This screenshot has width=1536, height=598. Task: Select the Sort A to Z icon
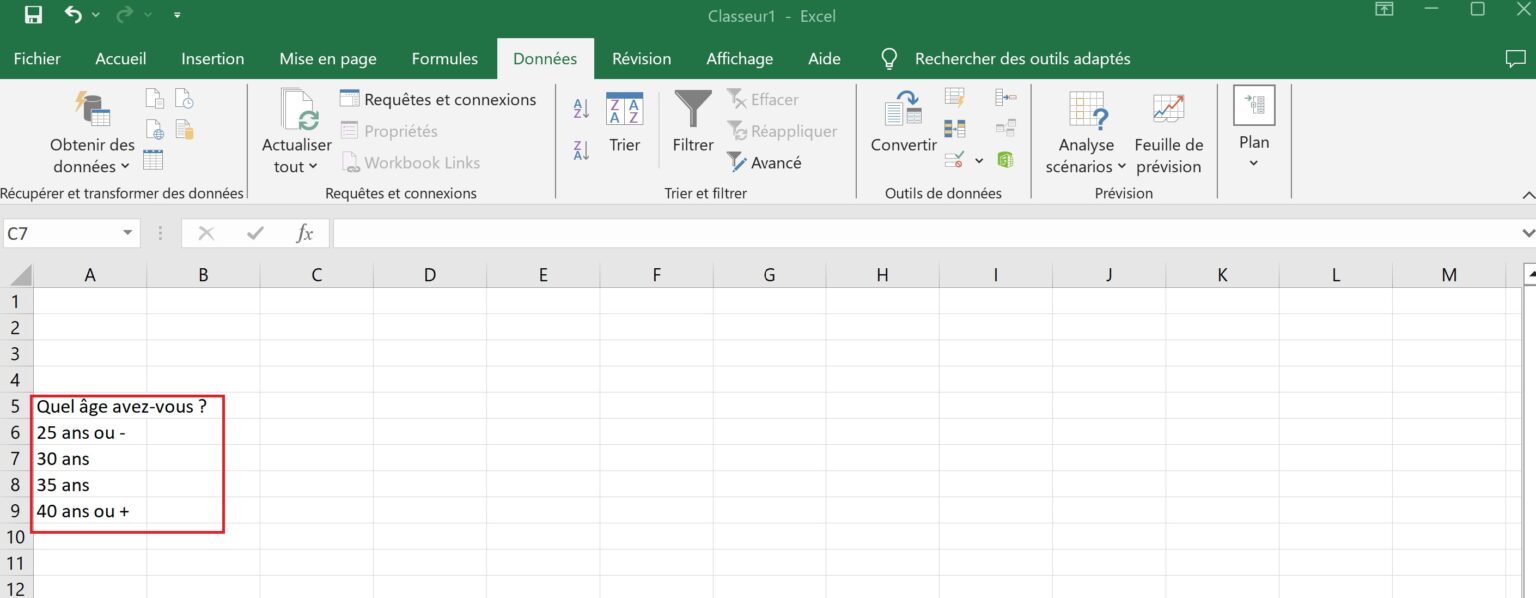(581, 108)
